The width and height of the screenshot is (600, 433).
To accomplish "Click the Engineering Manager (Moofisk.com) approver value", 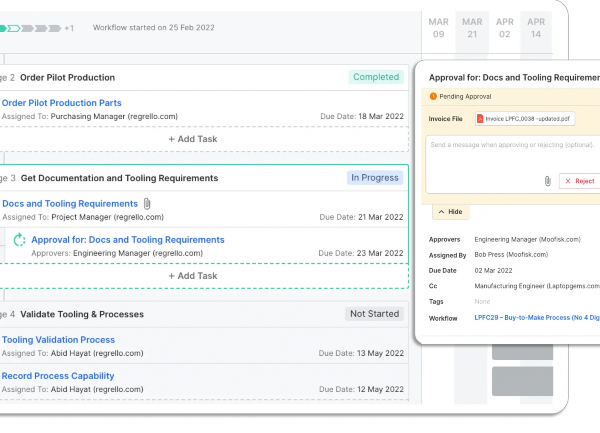I will (528, 239).
